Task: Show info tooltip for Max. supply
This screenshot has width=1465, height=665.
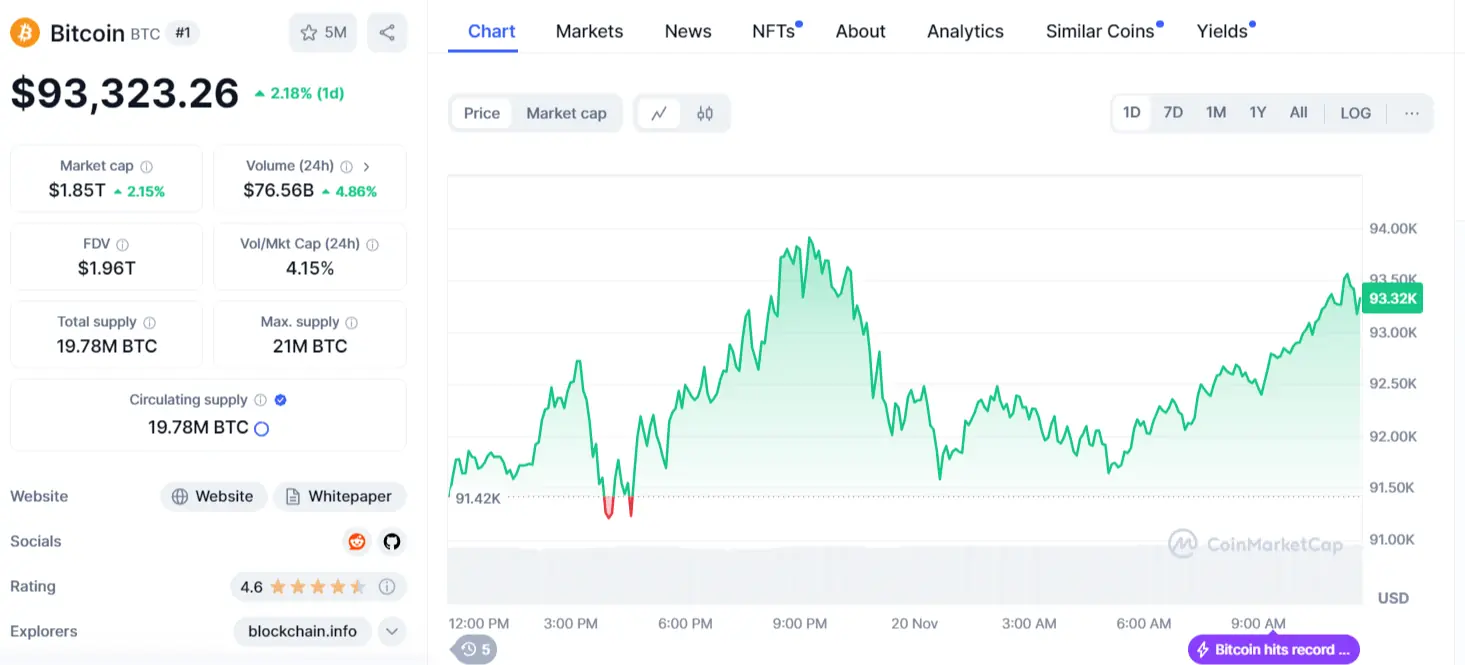Action: click(351, 323)
